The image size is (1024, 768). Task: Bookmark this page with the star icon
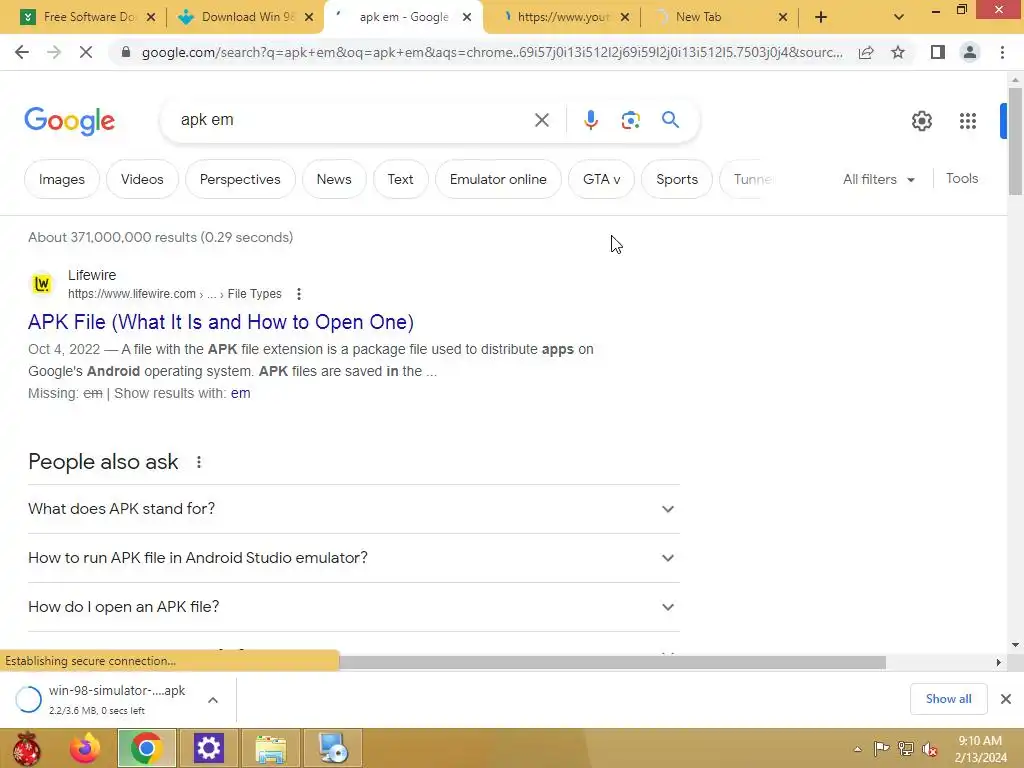[x=898, y=52]
